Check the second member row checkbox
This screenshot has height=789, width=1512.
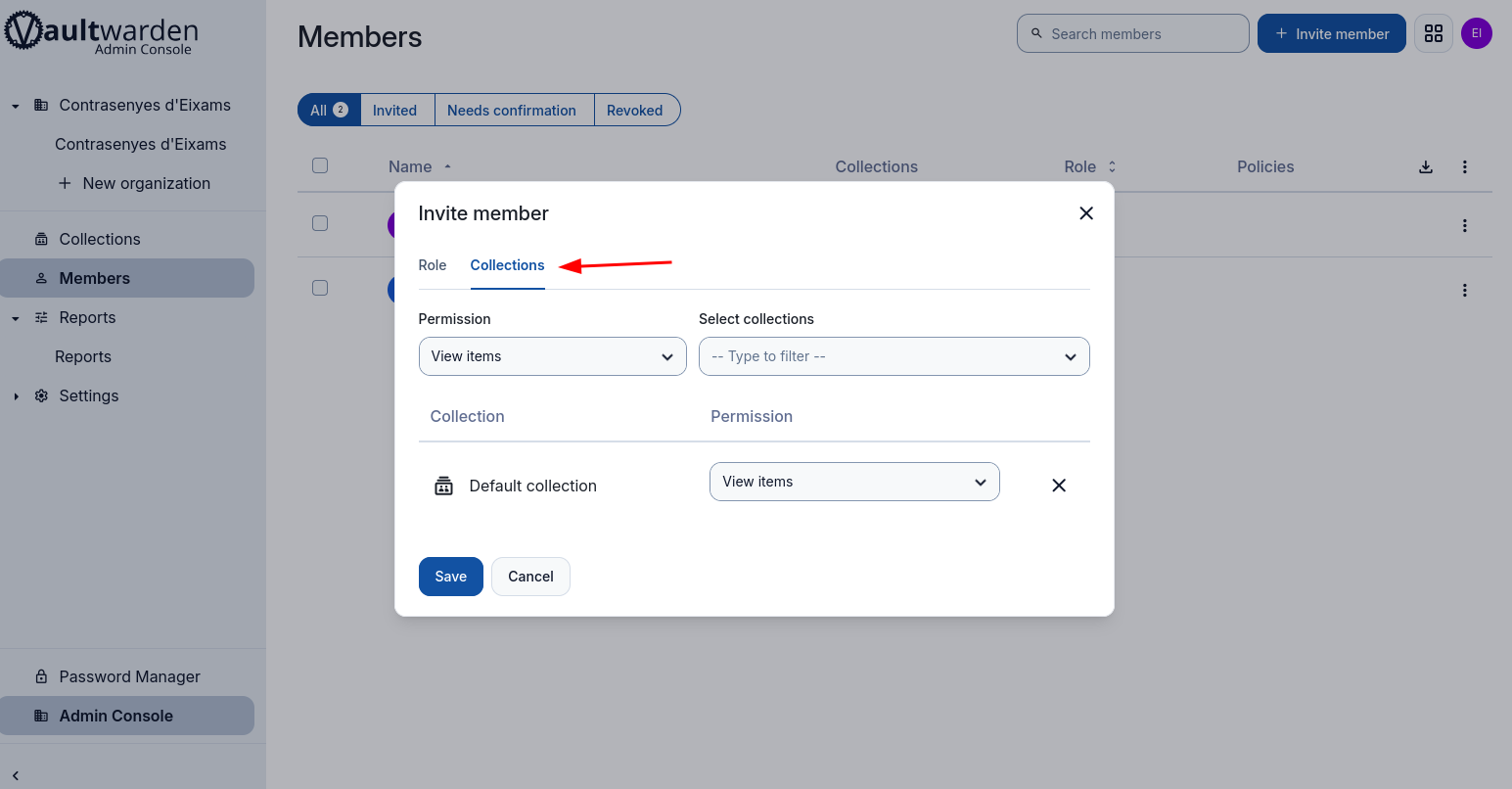pyautogui.click(x=320, y=288)
